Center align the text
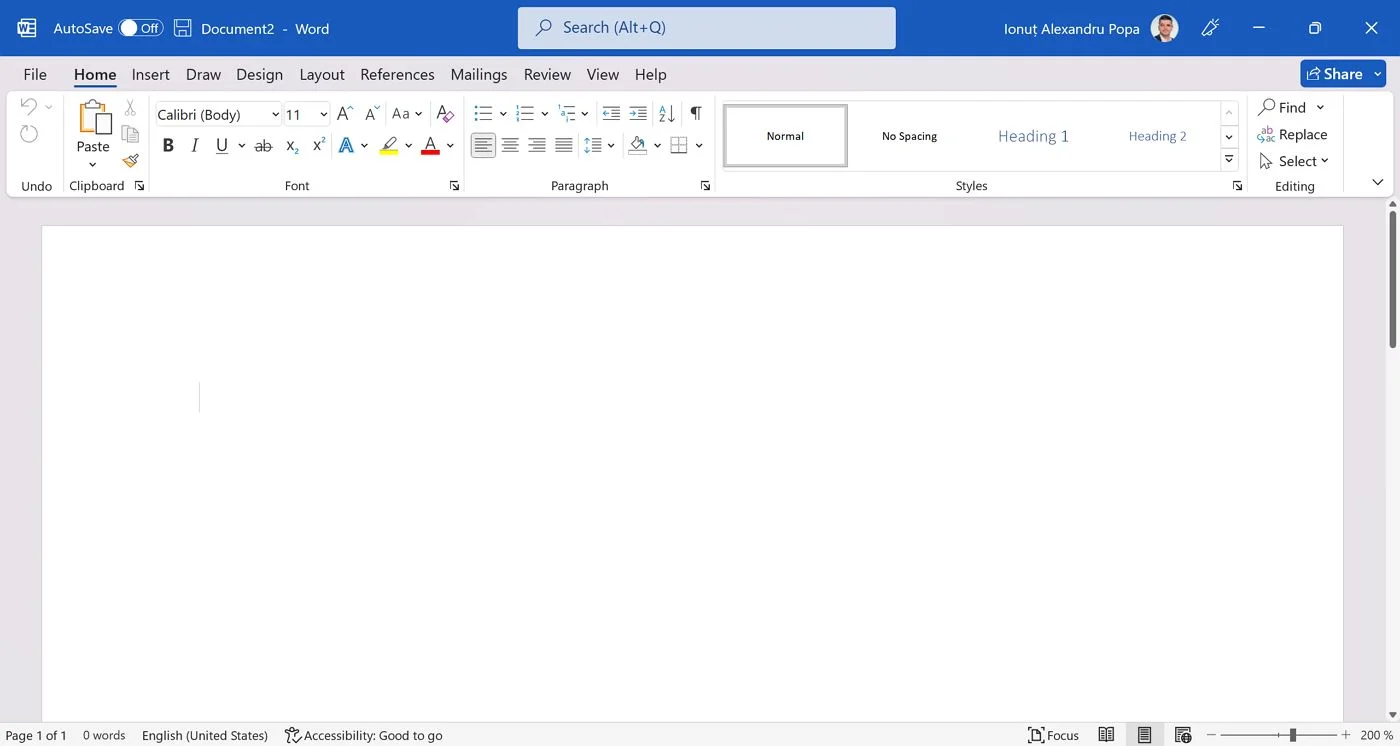Image resolution: width=1400 pixels, height=746 pixels. pos(510,146)
